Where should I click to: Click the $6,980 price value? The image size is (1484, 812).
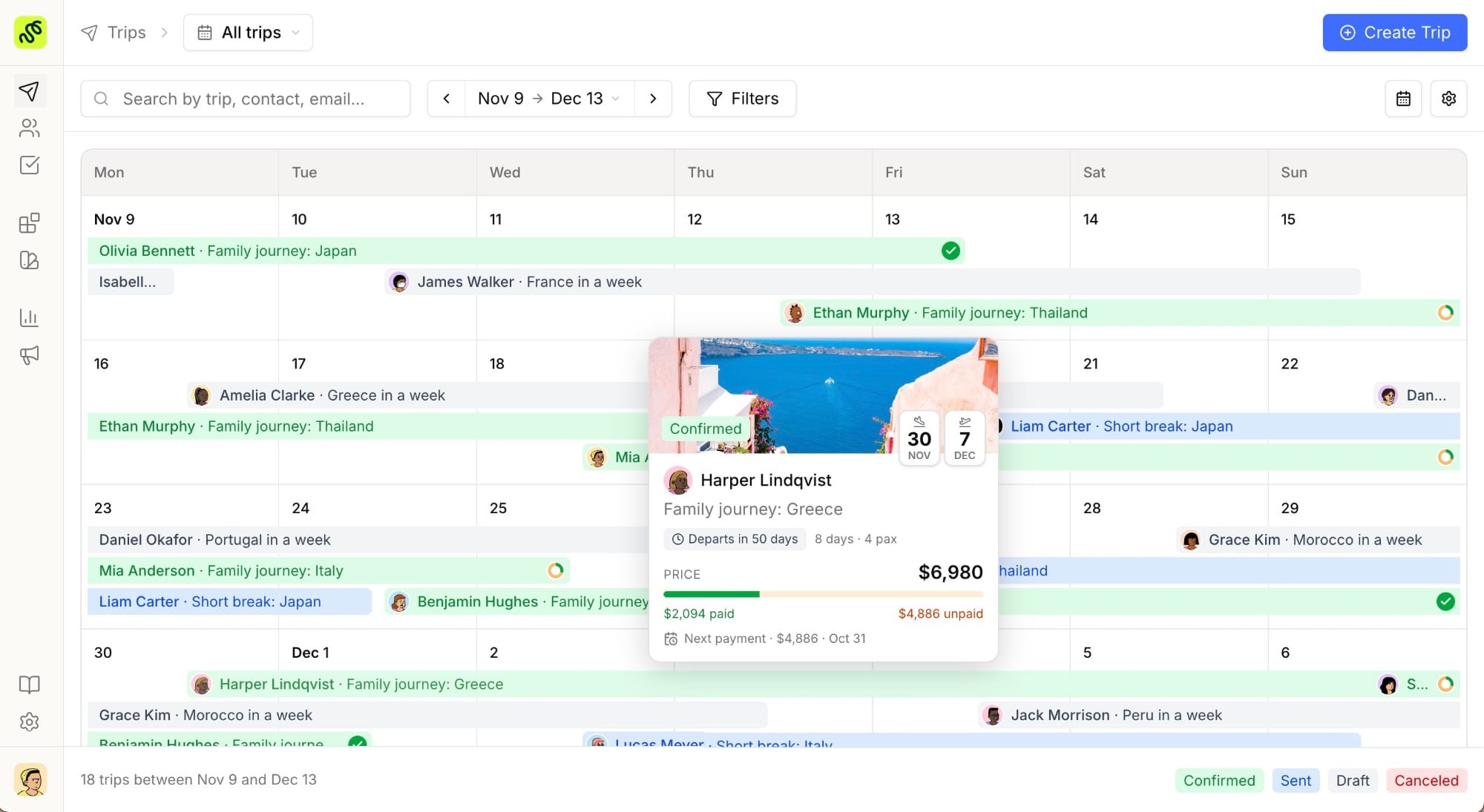[951, 572]
